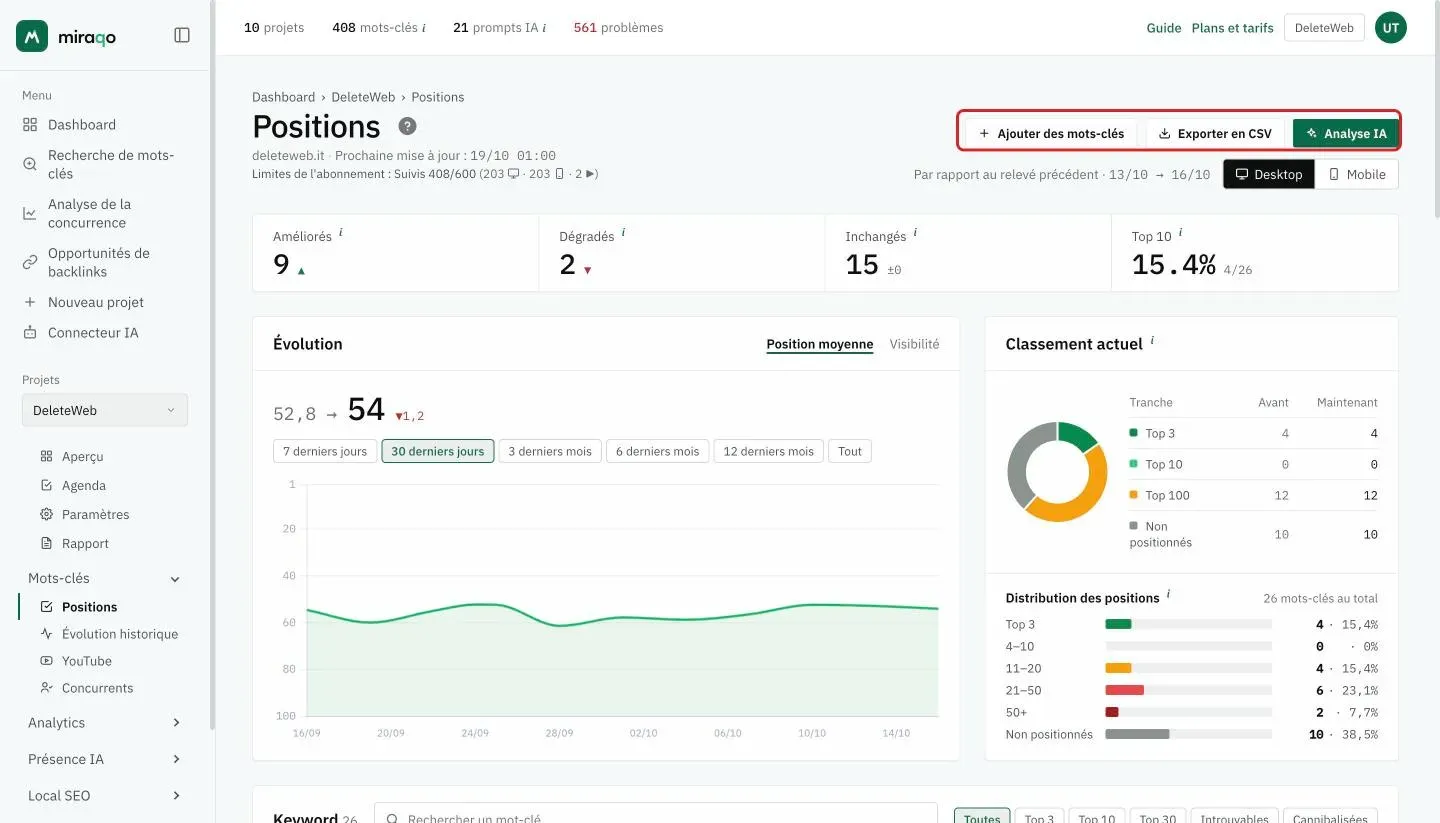Switch to Desktop device view
This screenshot has height=823, width=1440.
tap(1269, 174)
